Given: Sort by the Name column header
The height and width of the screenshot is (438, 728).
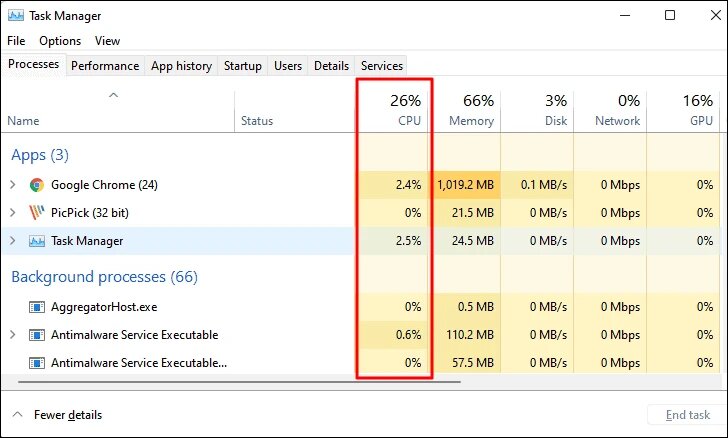Looking at the screenshot, I should pyautogui.click(x=118, y=111).
